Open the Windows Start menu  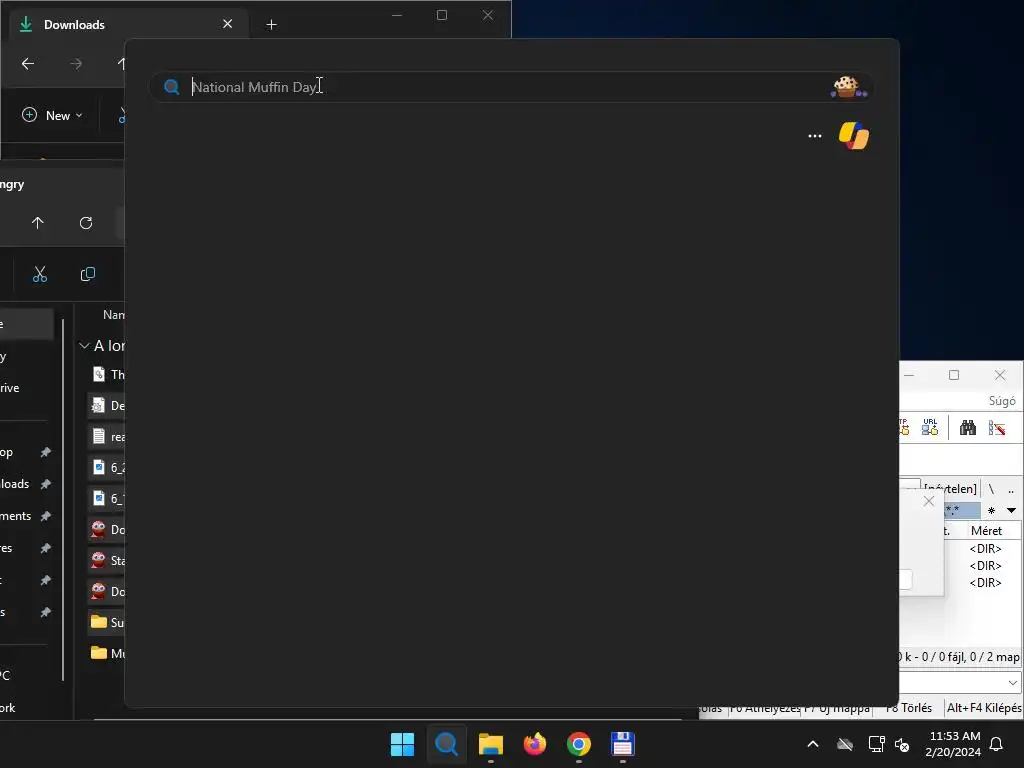402,744
